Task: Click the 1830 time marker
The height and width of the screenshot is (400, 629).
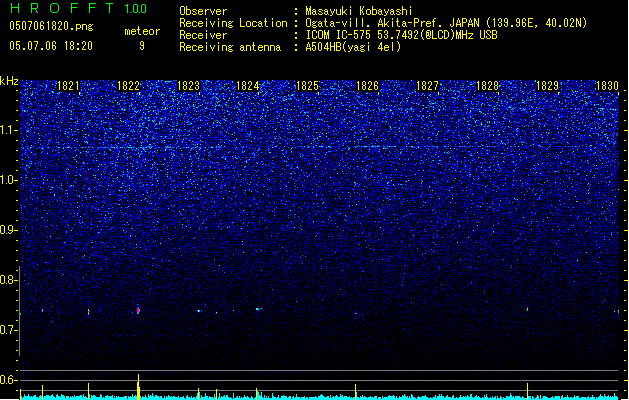Action: pos(607,86)
